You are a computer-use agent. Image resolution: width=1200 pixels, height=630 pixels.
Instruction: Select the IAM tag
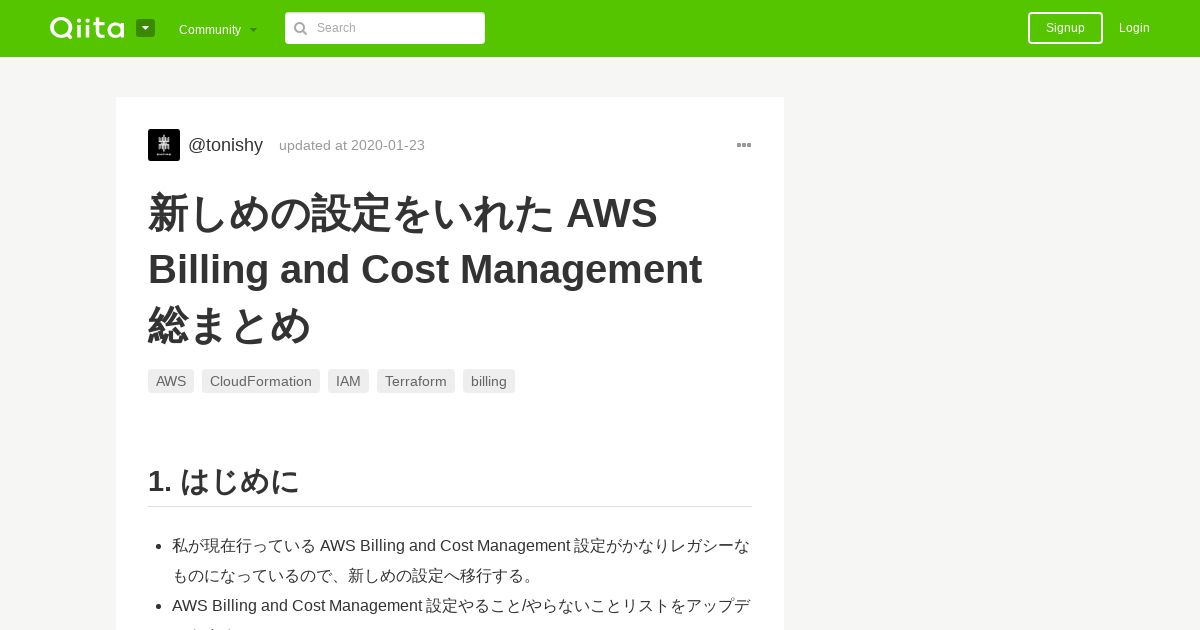pos(348,381)
